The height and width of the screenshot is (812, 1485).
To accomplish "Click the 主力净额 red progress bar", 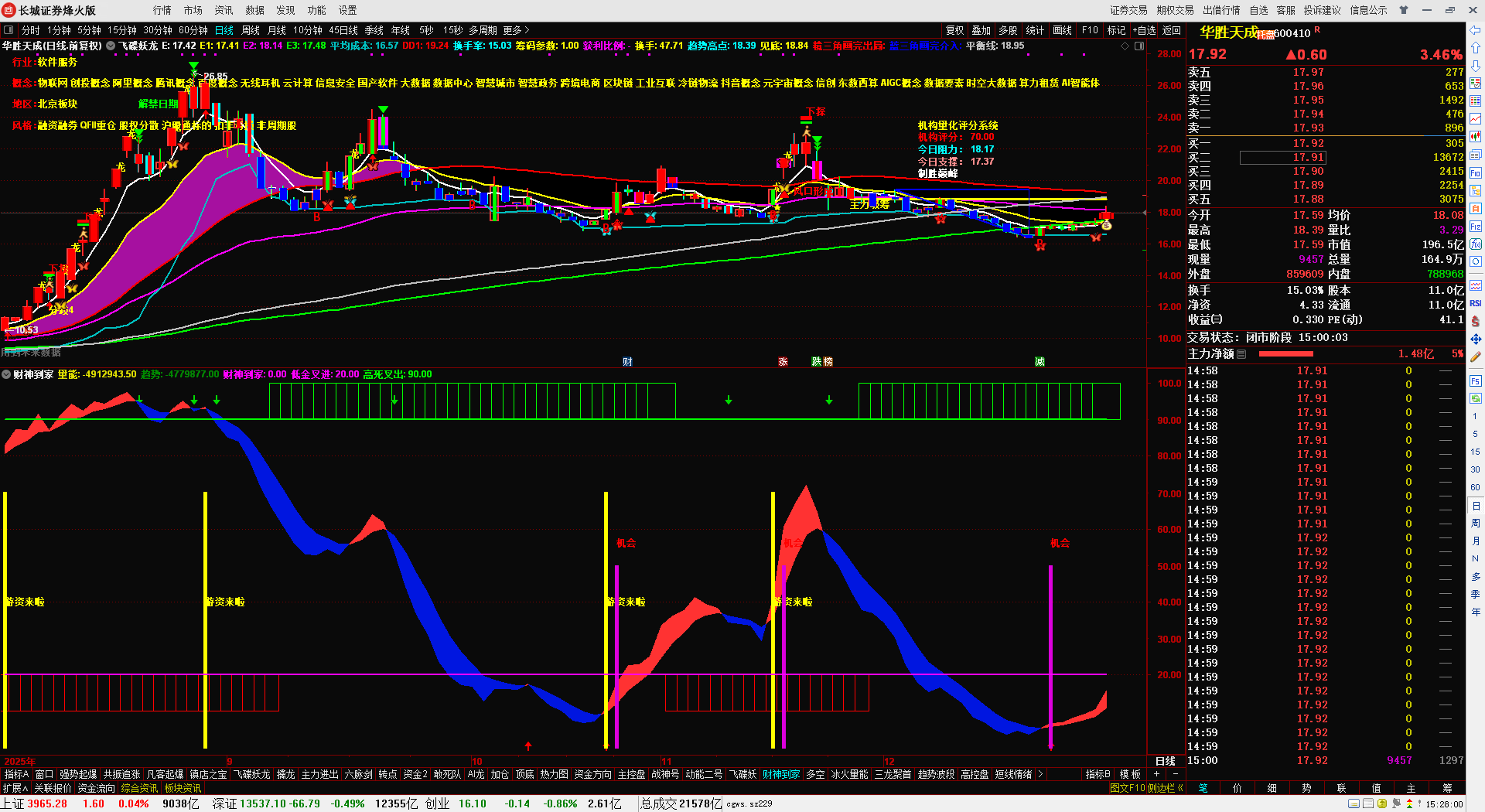I will (x=1285, y=354).
